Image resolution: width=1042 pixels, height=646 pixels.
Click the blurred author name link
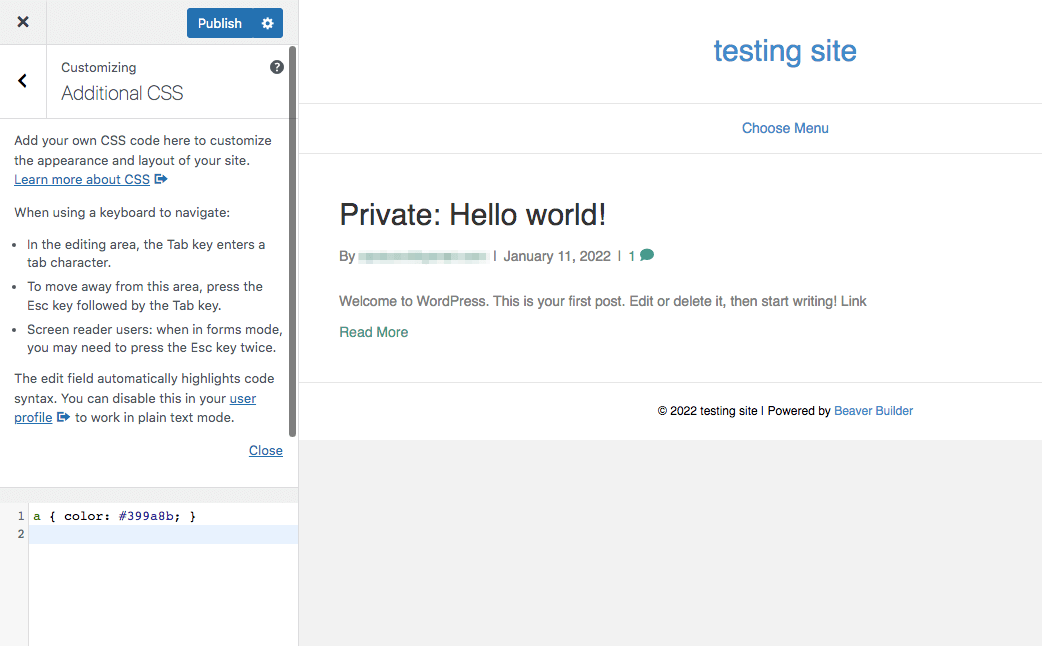tap(423, 256)
